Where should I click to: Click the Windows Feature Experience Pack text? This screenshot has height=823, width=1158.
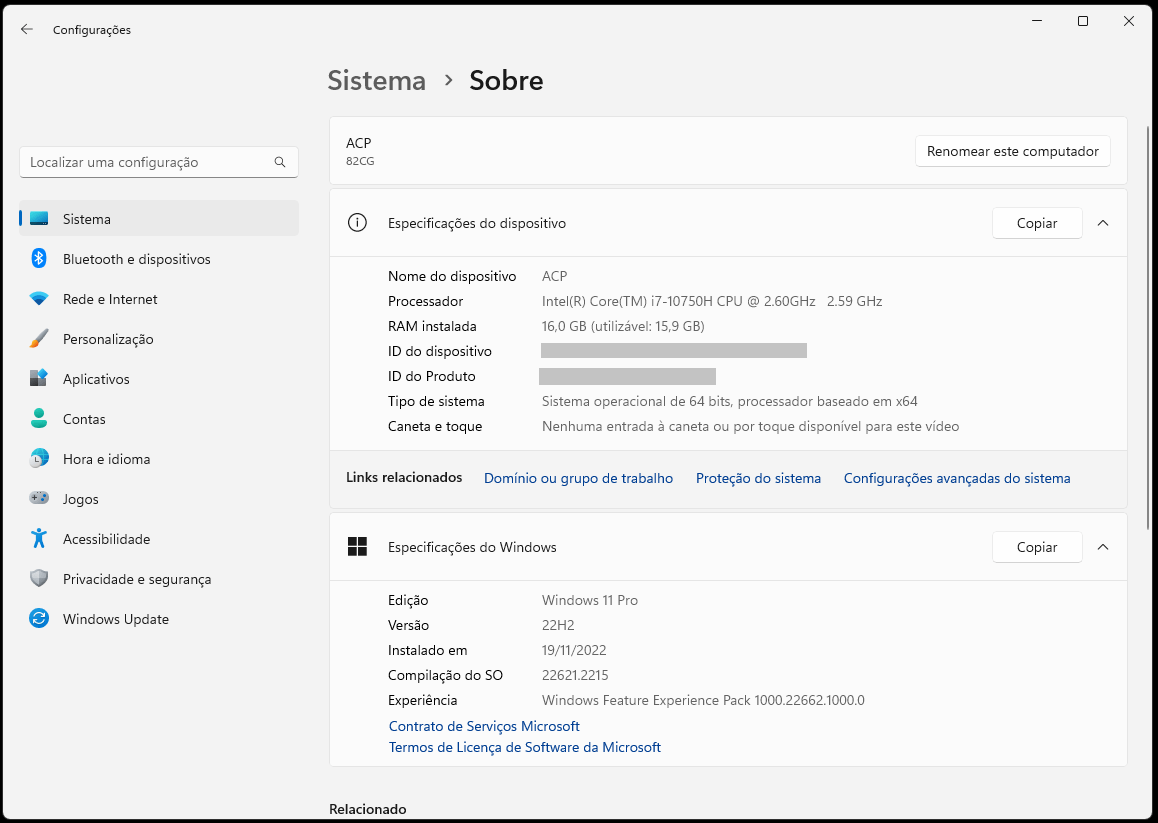[x=703, y=700]
